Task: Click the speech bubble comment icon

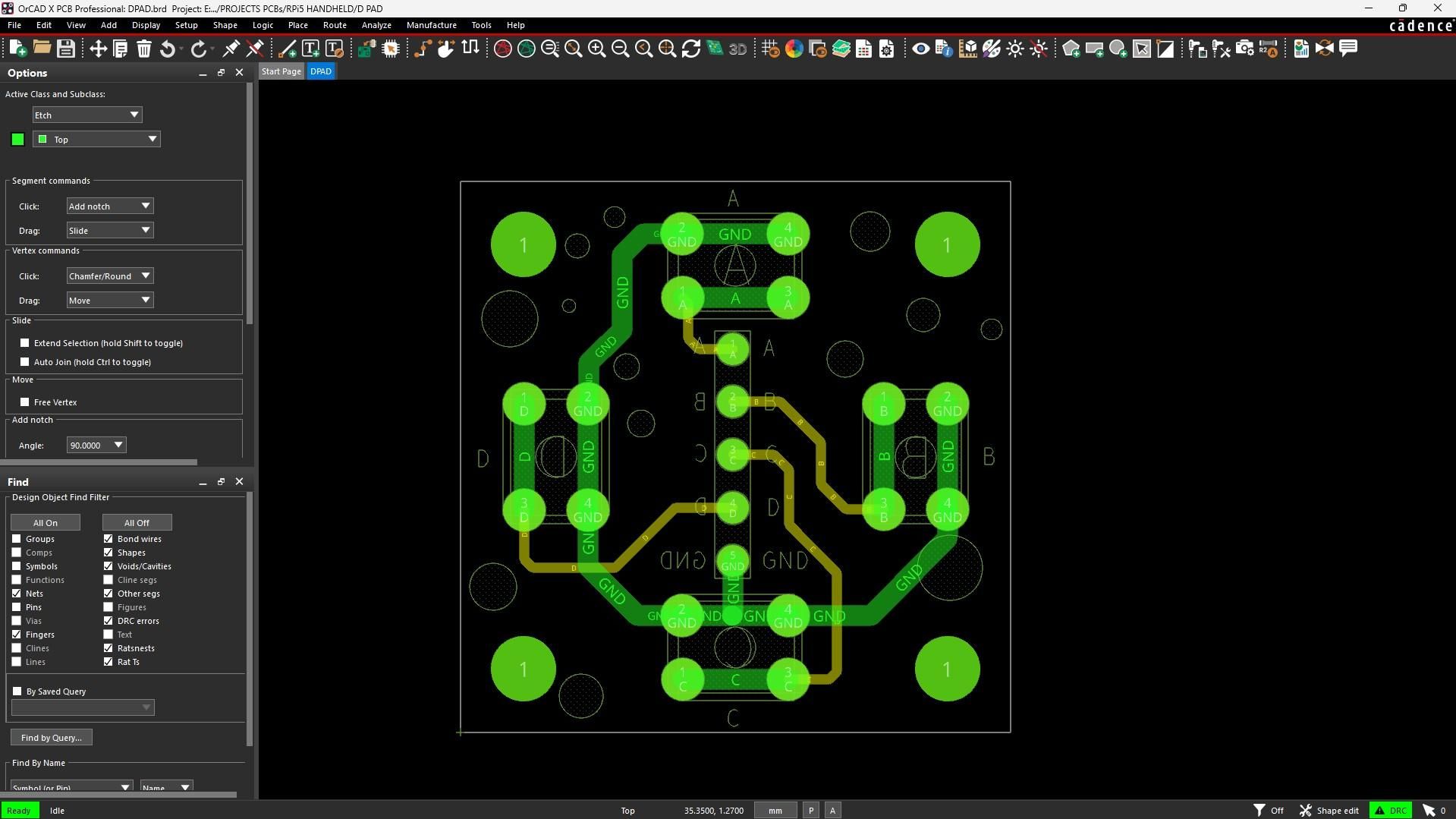Action: click(x=1348, y=49)
